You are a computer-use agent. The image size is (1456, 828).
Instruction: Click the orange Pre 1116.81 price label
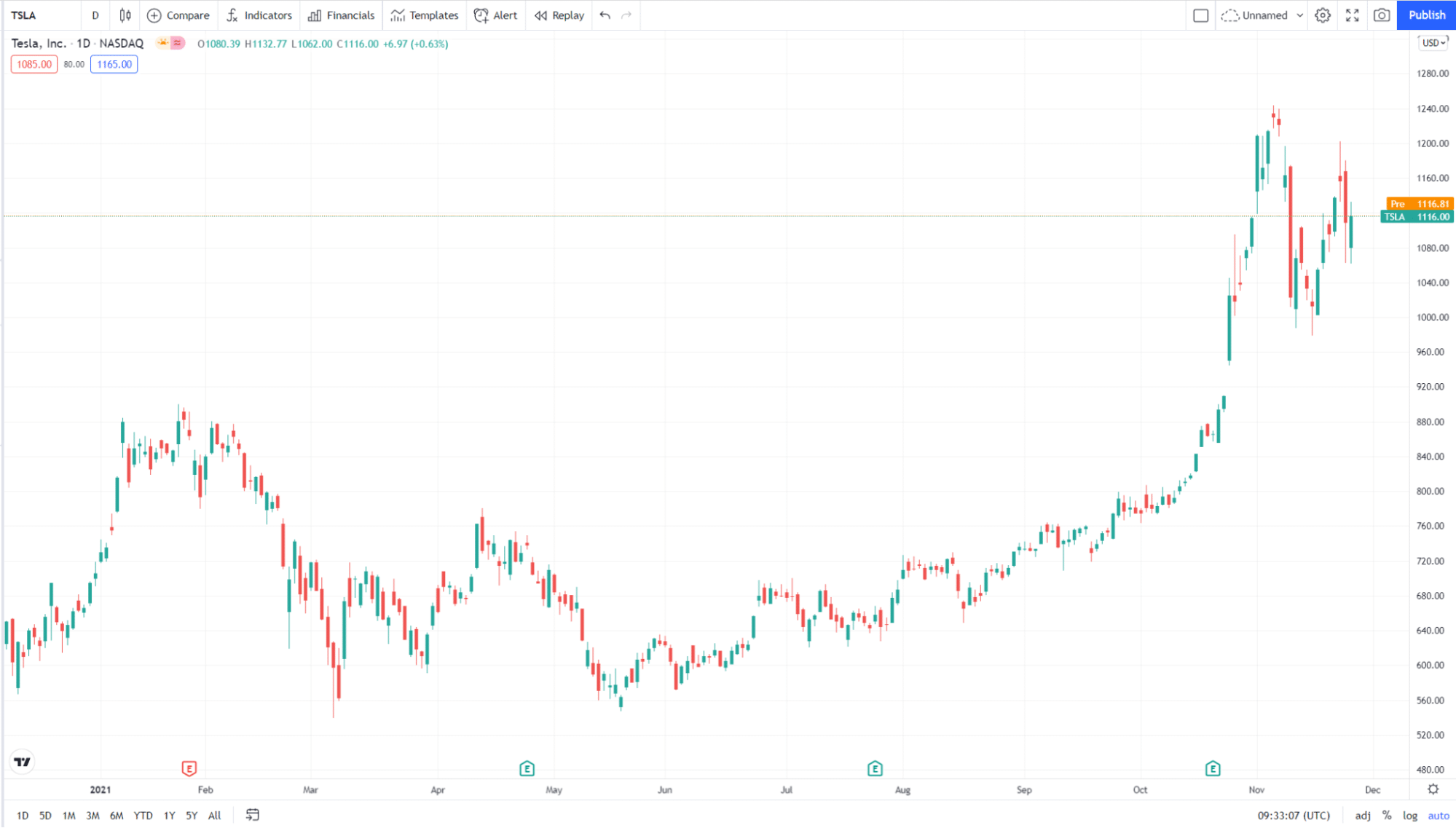[x=1420, y=204]
